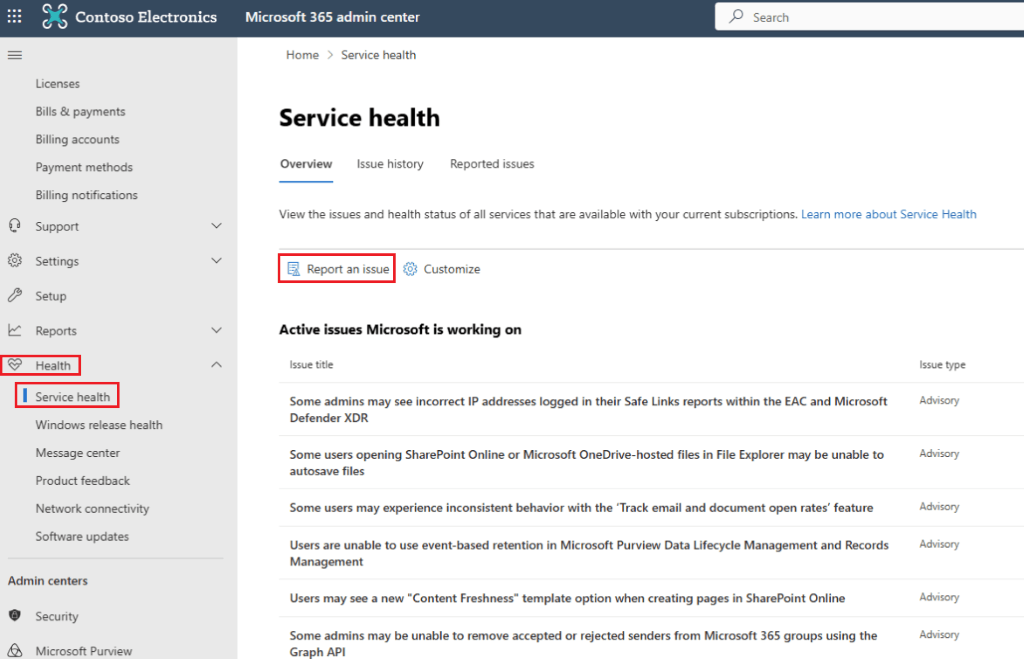Collapse navigation with the hamburger menu icon
This screenshot has width=1024, height=659.
coord(15,56)
